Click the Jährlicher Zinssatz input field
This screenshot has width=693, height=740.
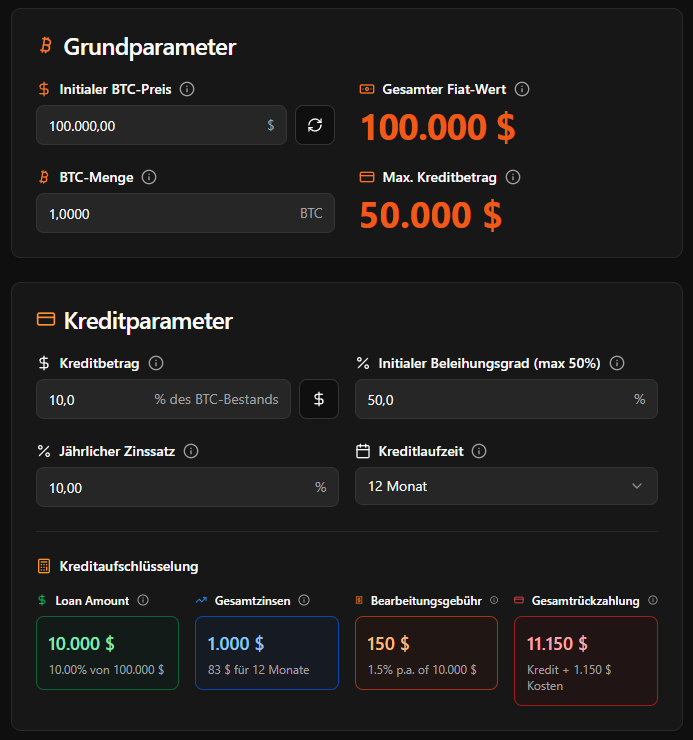(170, 487)
